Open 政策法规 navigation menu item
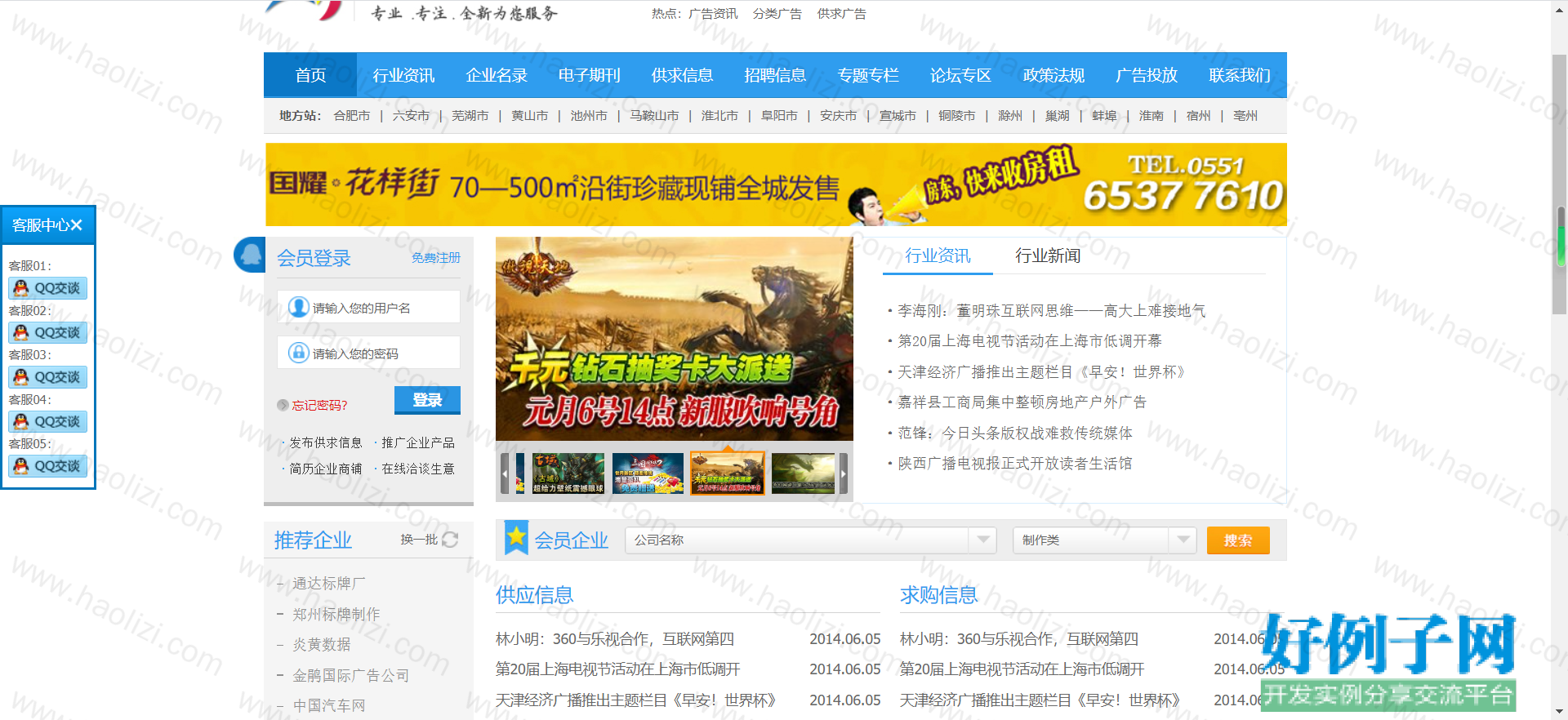The width and height of the screenshot is (1568, 720). pos(1054,75)
